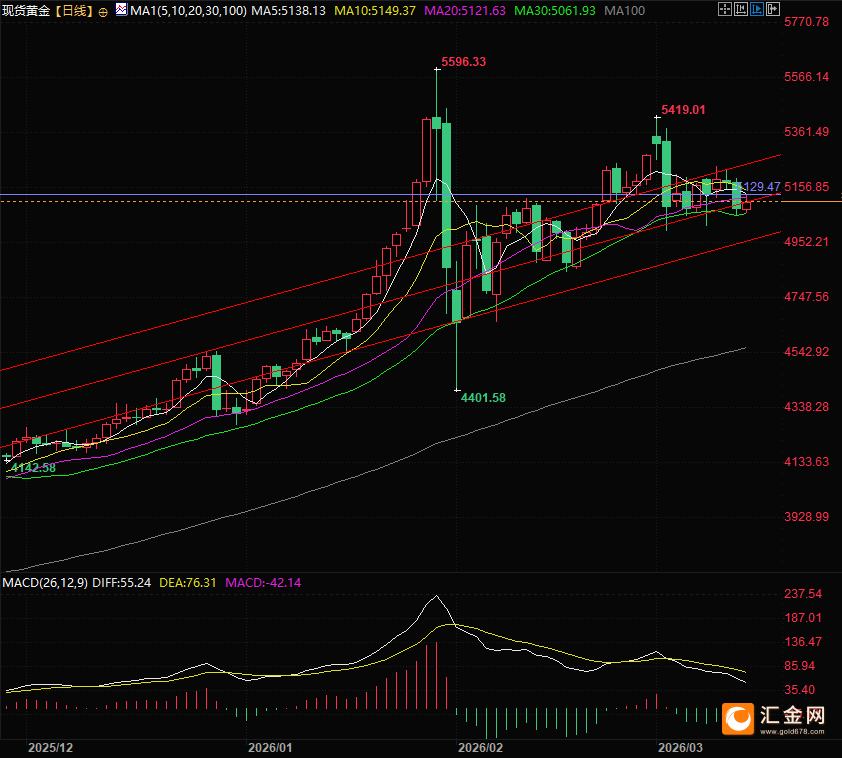This screenshot has width=842, height=758.
Task: Click the crosshair cursor icon at top right
Action: (x=724, y=9)
